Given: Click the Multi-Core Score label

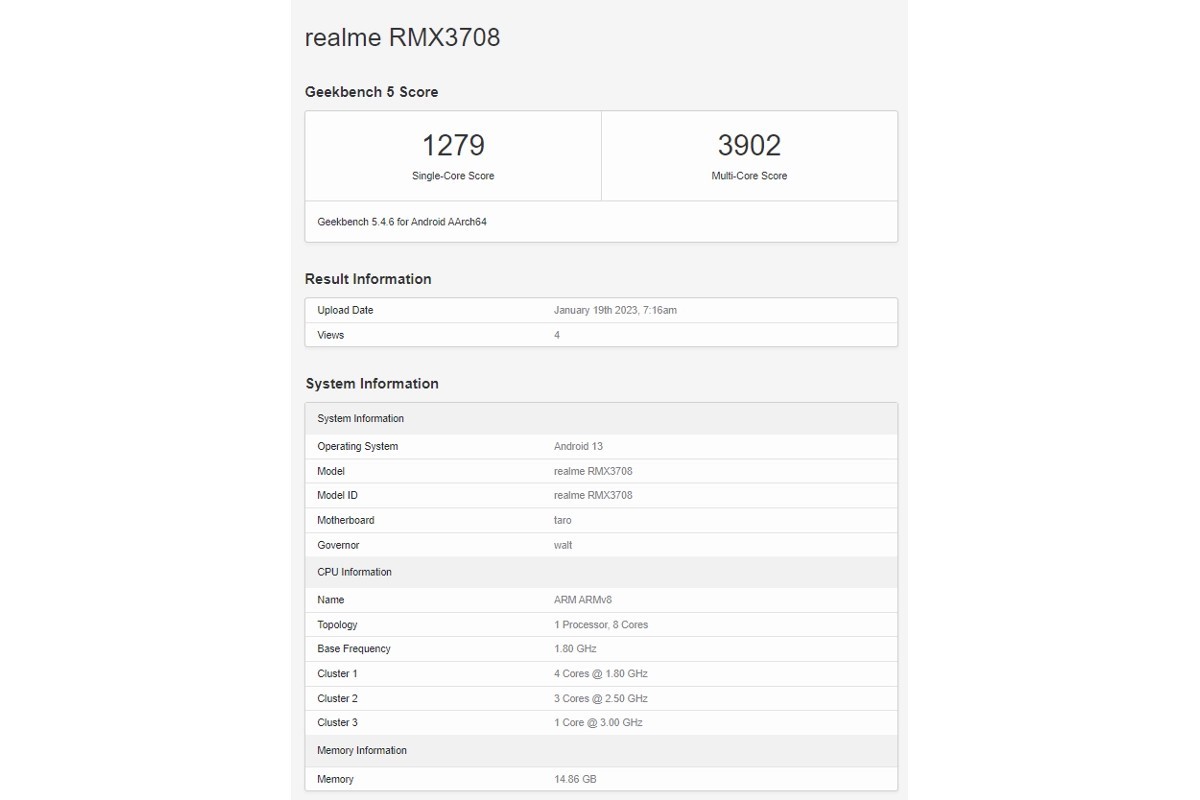Looking at the screenshot, I should 749,176.
